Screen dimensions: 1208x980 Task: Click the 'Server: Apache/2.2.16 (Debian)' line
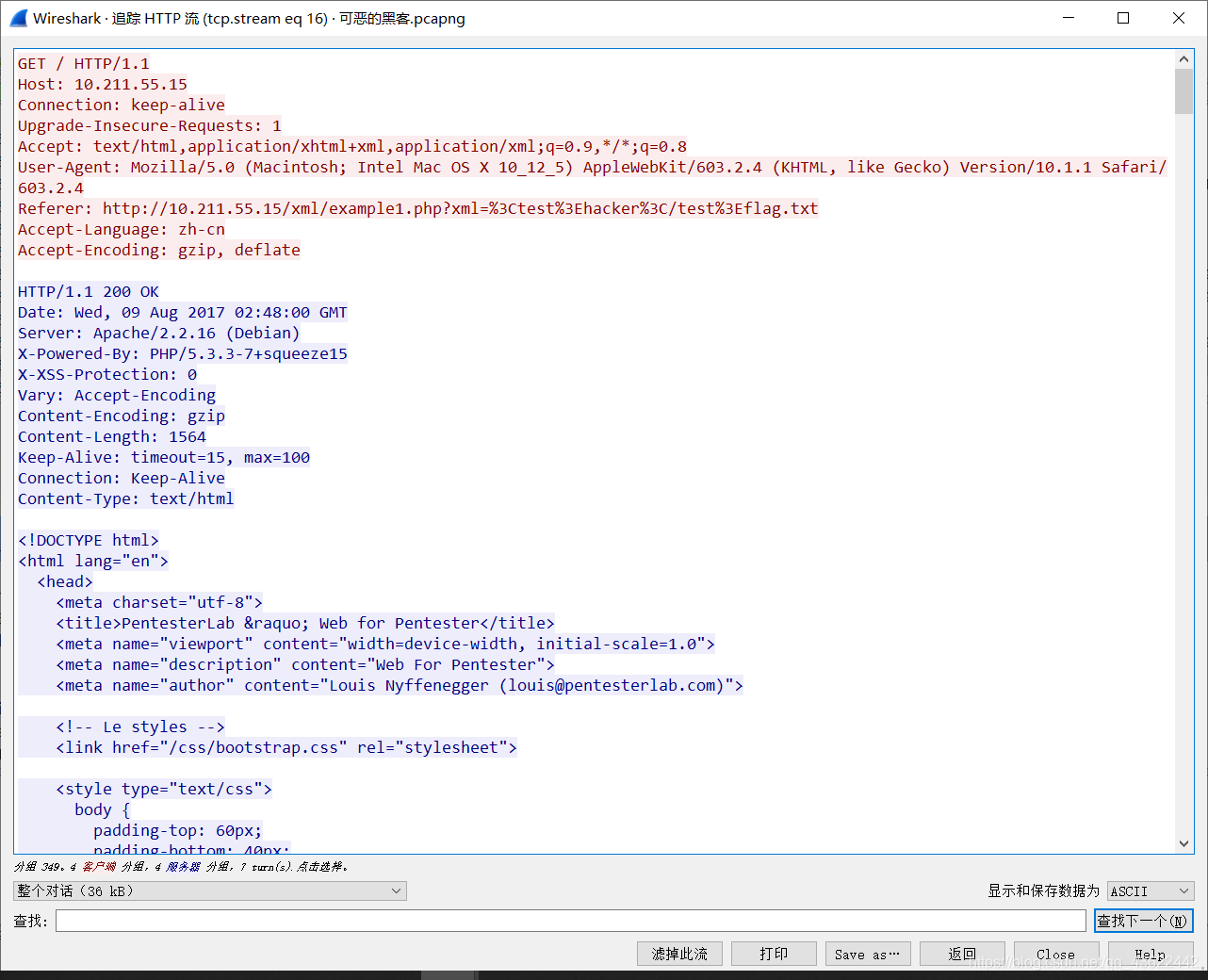(159, 333)
